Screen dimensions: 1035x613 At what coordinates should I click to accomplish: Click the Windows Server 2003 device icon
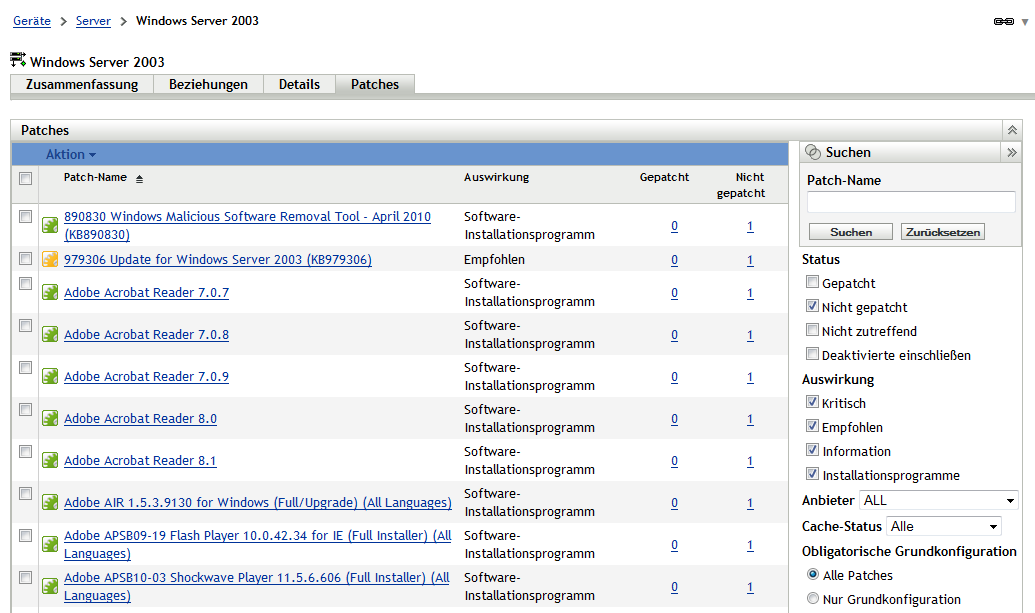(x=16, y=60)
